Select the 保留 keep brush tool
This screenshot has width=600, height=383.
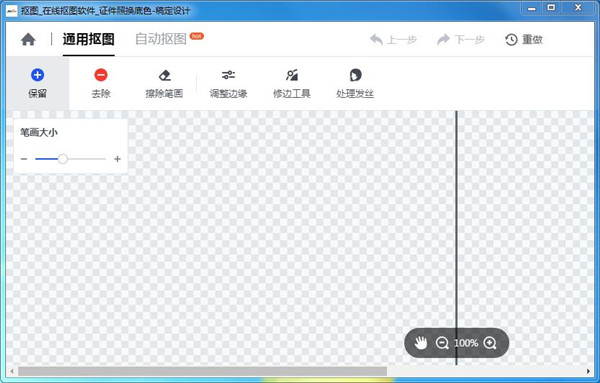(x=38, y=83)
